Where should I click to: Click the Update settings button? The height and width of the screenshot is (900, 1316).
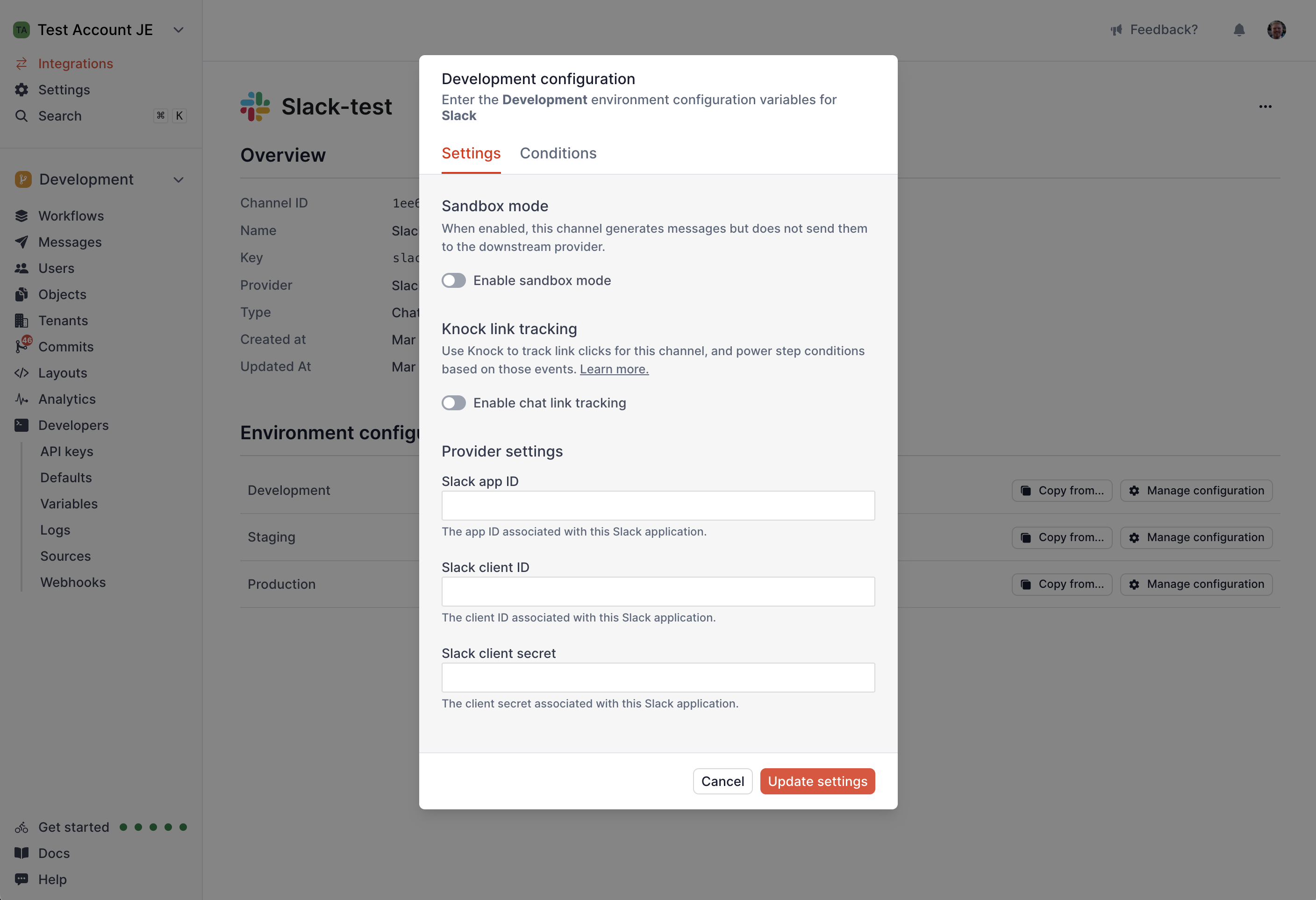tap(817, 781)
